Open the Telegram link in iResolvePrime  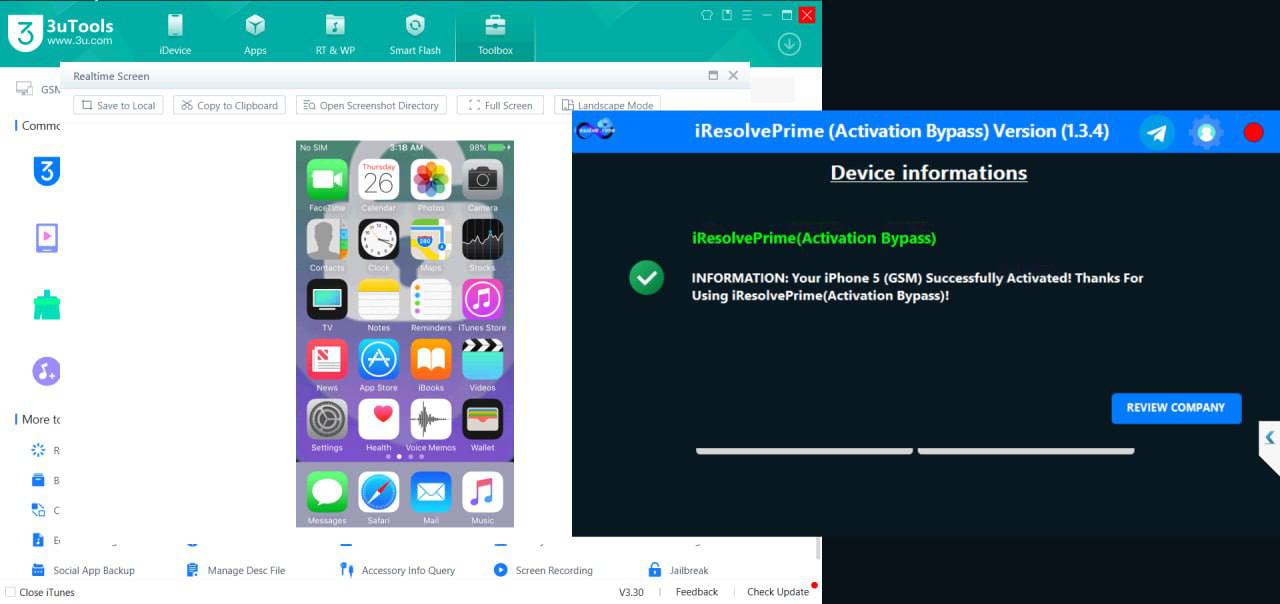1157,132
